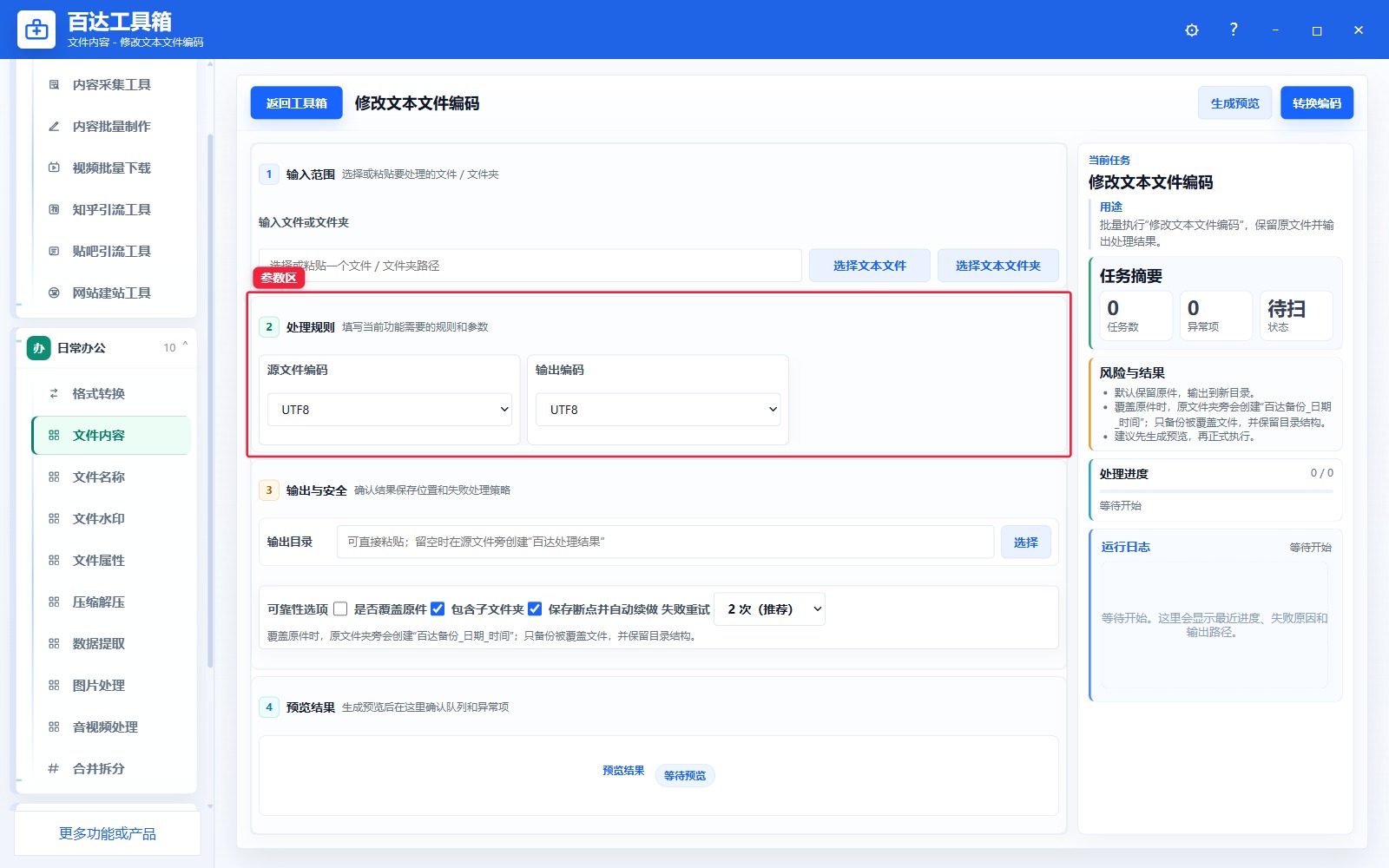This screenshot has height=868, width=1389.
Task: Click the 视频批量下载 download icon
Action: pos(54,168)
